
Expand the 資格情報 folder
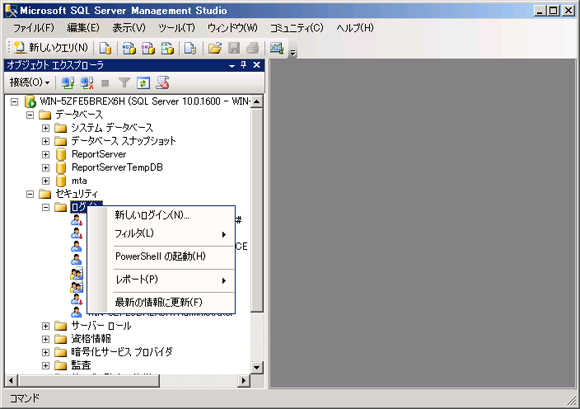[x=45, y=339]
